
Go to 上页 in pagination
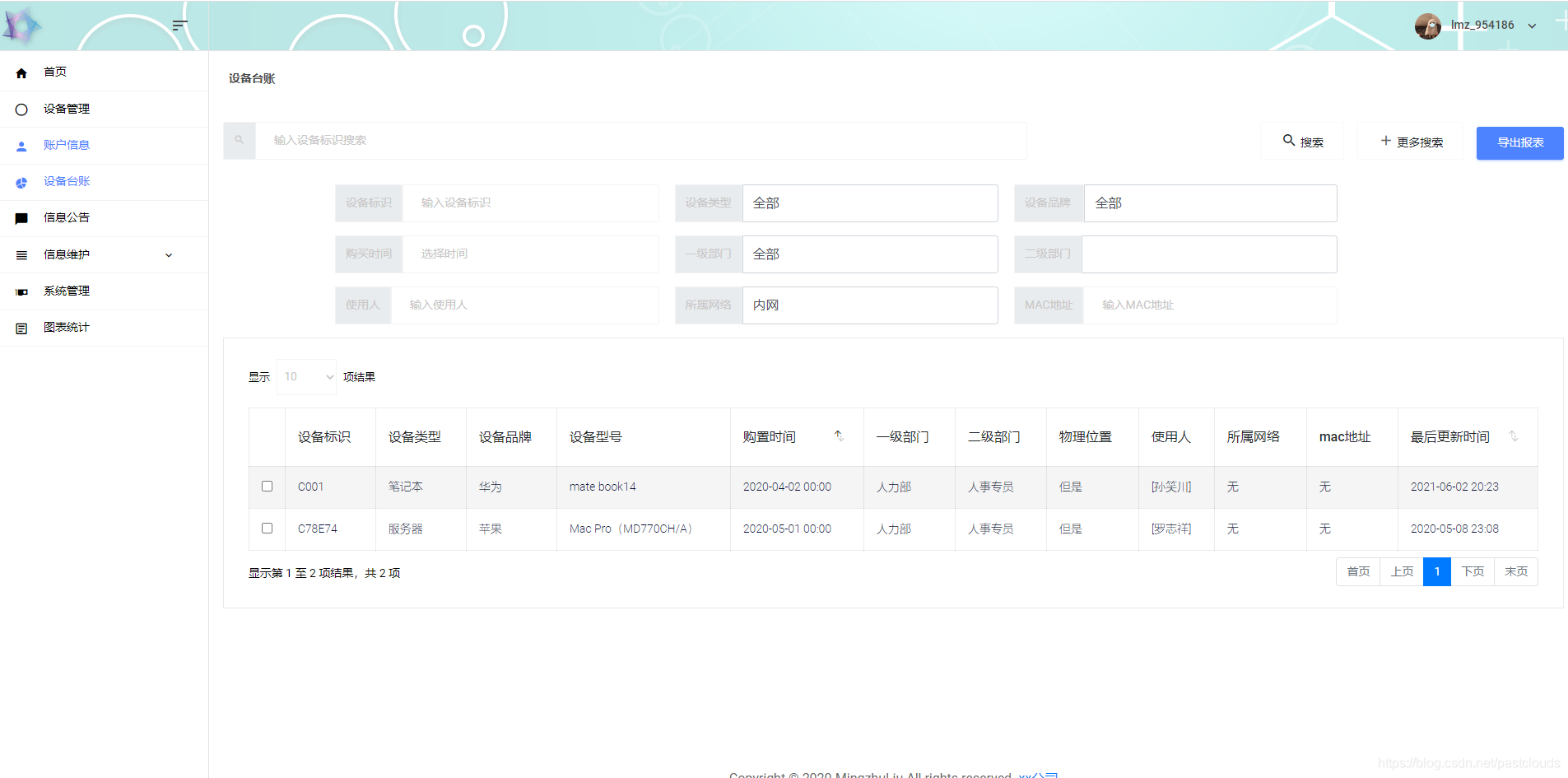[1402, 571]
